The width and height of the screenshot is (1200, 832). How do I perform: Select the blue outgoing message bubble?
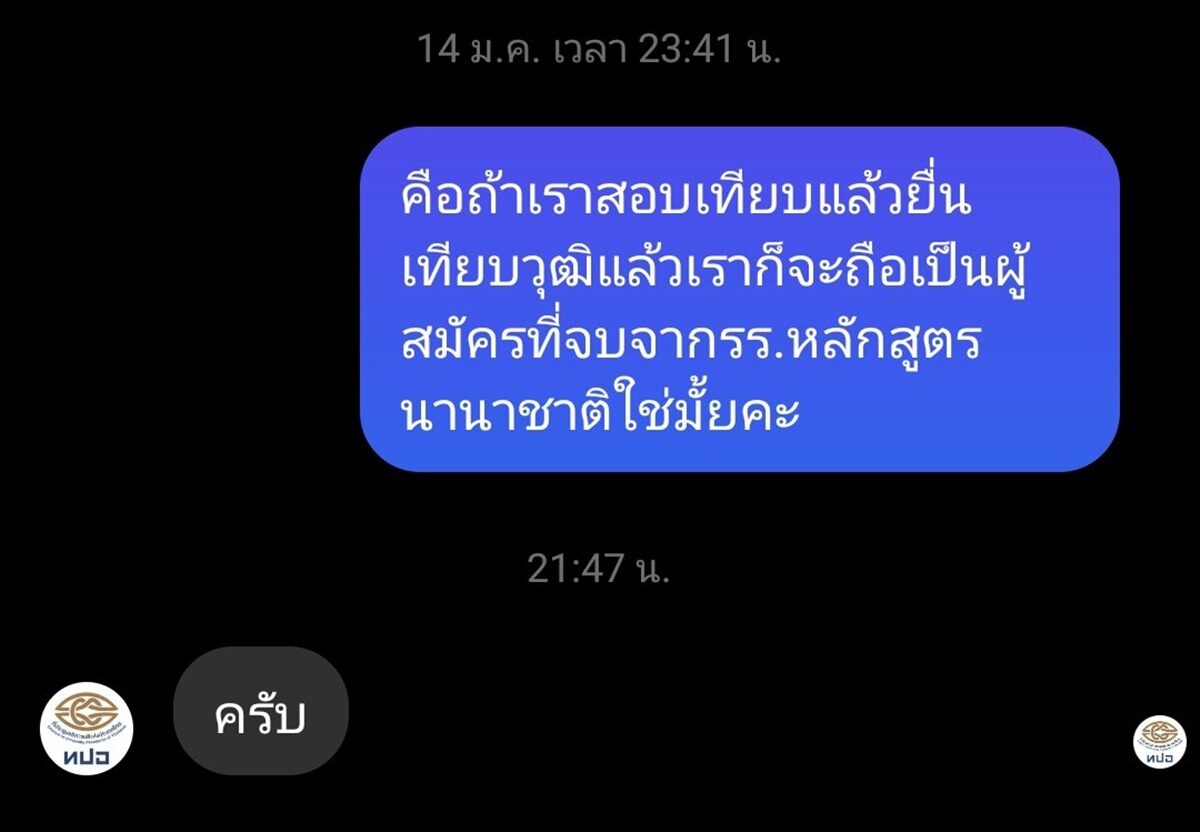click(739, 299)
